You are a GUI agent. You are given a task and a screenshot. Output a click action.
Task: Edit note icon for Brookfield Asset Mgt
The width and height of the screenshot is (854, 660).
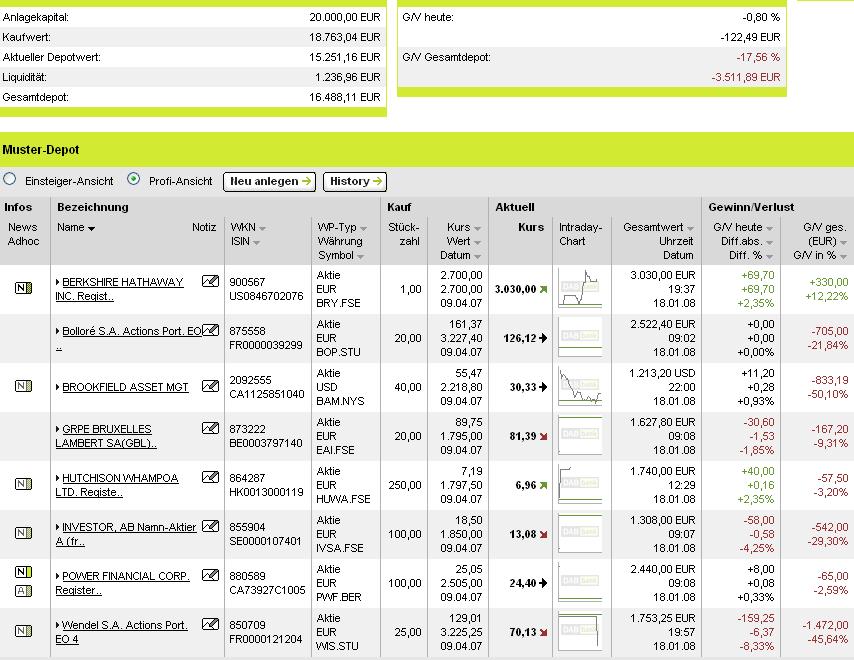pyautogui.click(x=210, y=386)
